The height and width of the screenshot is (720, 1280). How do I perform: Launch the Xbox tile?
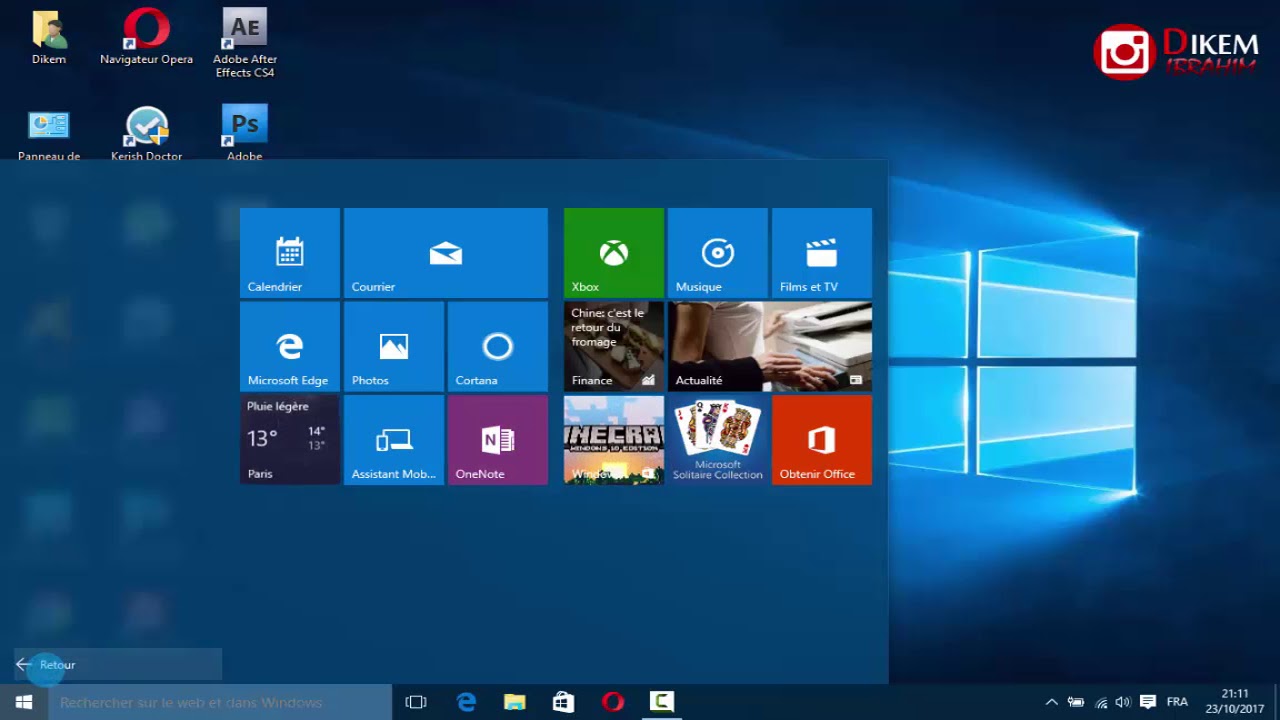click(x=614, y=253)
